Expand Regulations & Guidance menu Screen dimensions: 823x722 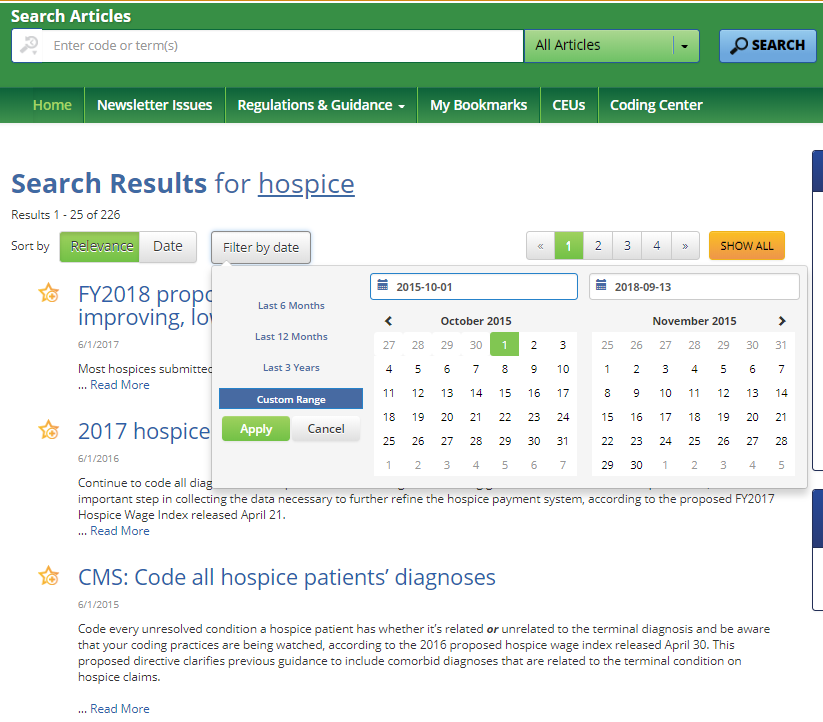[321, 105]
